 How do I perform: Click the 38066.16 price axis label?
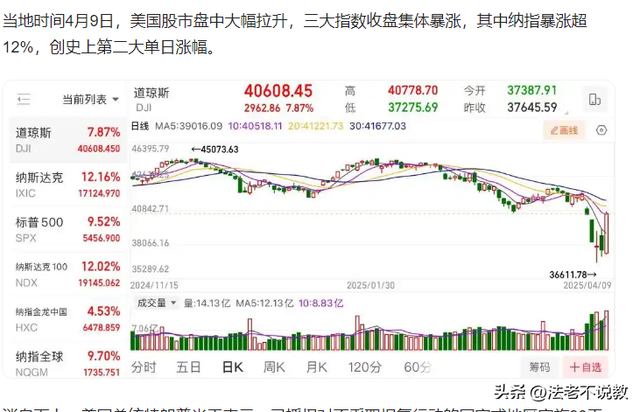150,243
